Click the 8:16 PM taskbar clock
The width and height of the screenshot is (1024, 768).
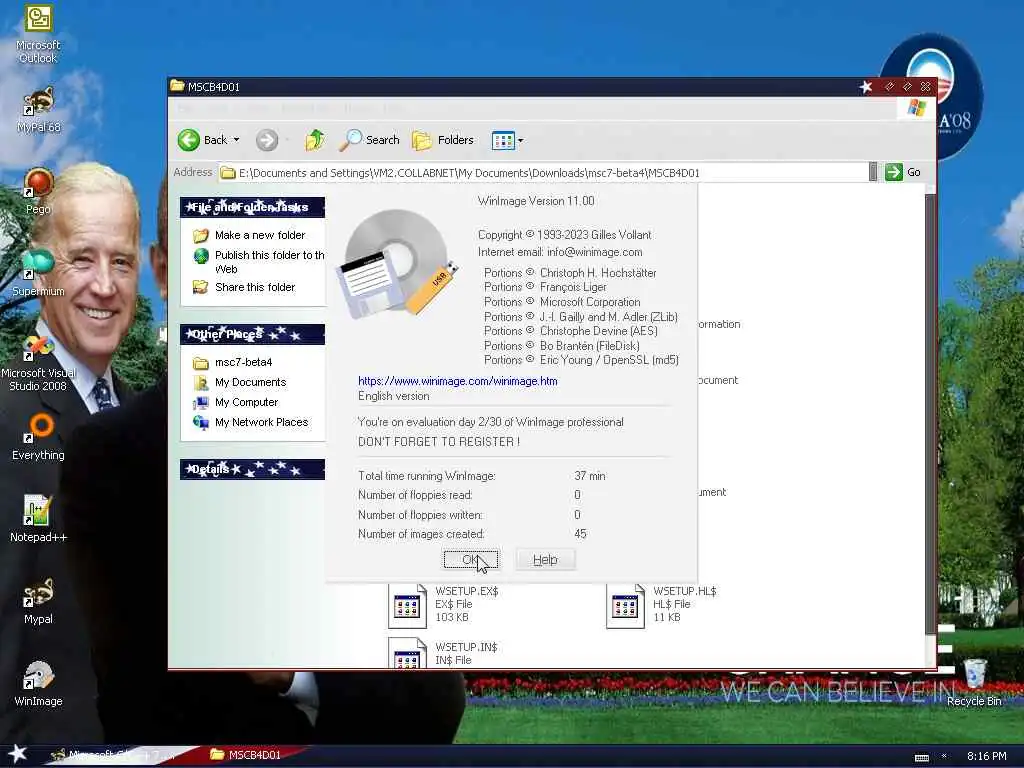point(987,756)
